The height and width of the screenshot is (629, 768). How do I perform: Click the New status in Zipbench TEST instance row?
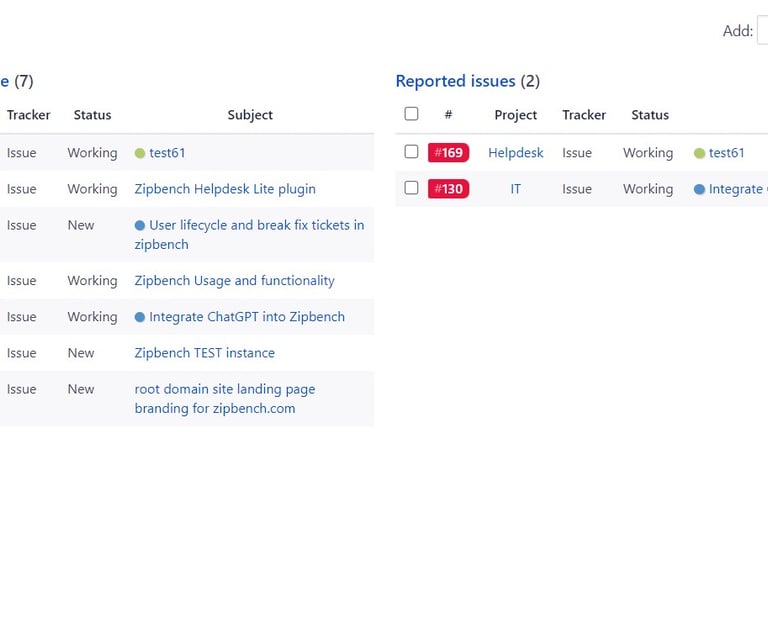tap(81, 353)
